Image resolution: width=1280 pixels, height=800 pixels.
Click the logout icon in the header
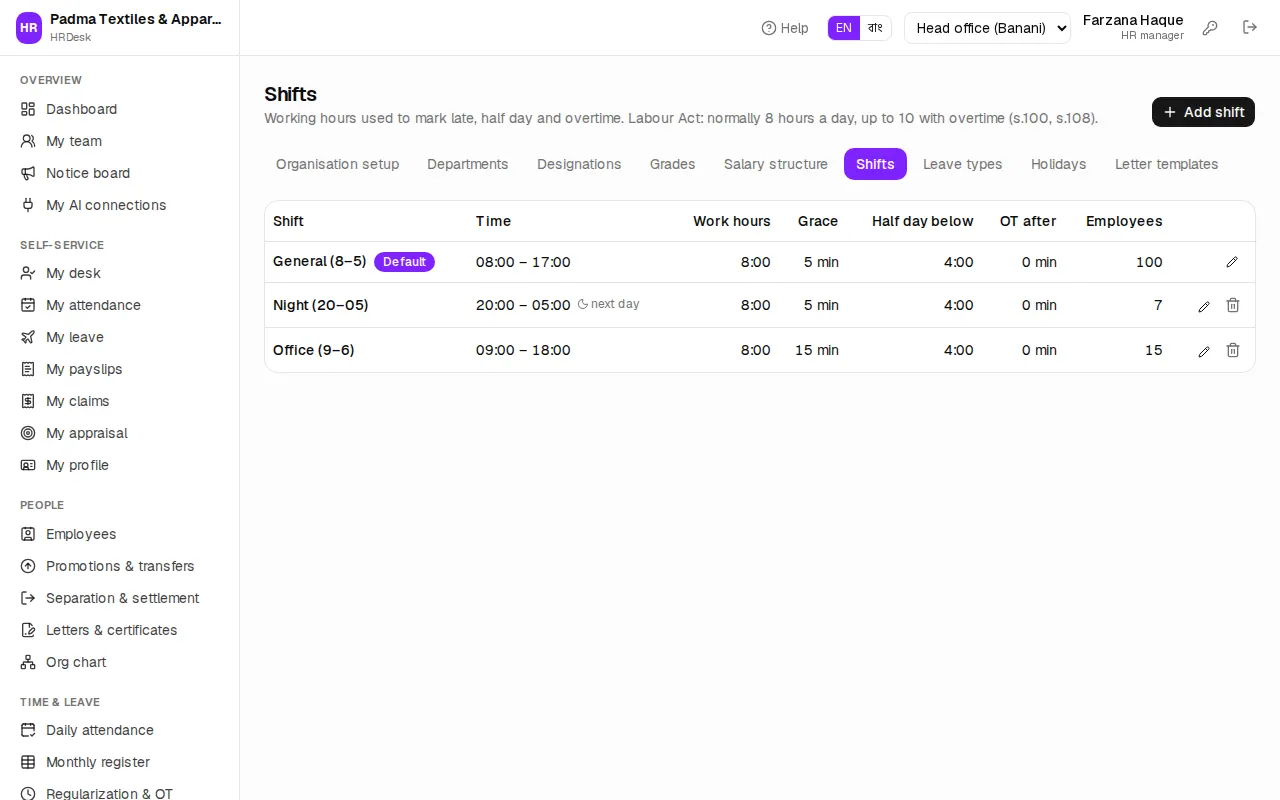(x=1250, y=28)
